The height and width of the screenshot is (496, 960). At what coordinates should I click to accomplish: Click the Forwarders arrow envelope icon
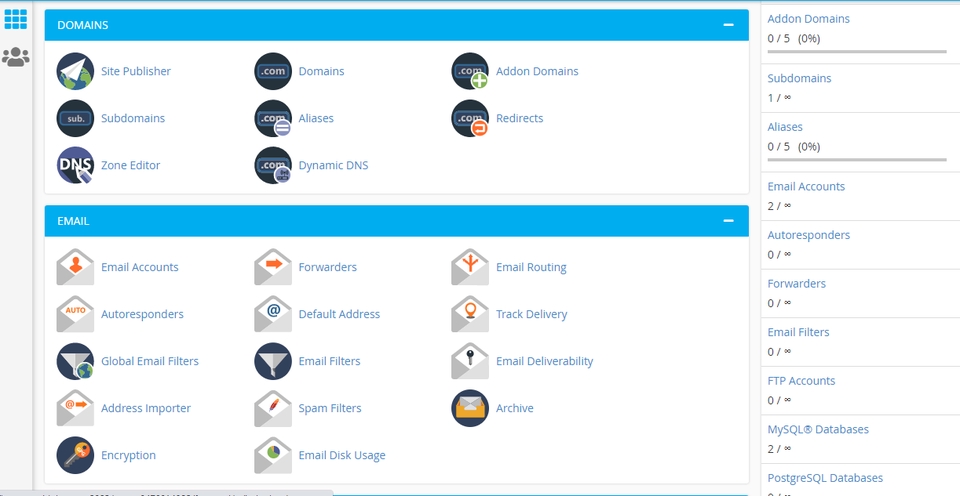[273, 267]
